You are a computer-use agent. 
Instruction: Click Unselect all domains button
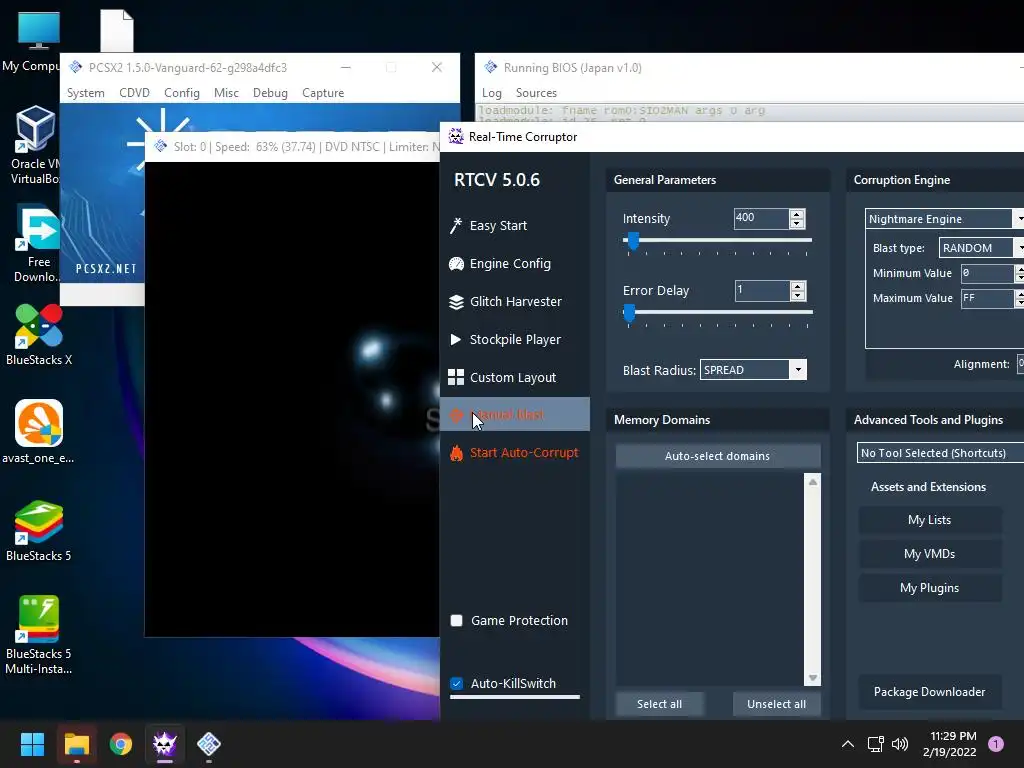(x=776, y=704)
